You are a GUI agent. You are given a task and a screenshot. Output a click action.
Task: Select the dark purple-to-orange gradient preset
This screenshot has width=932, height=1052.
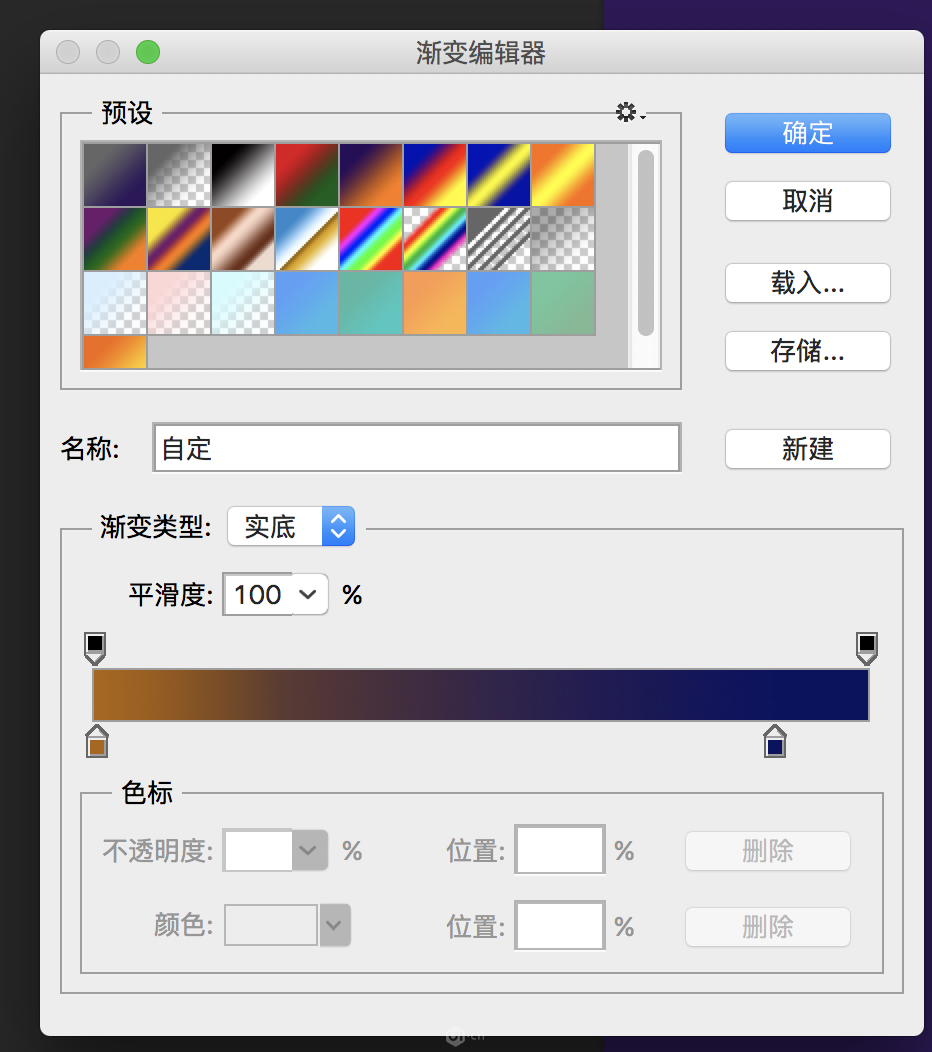[x=371, y=174]
